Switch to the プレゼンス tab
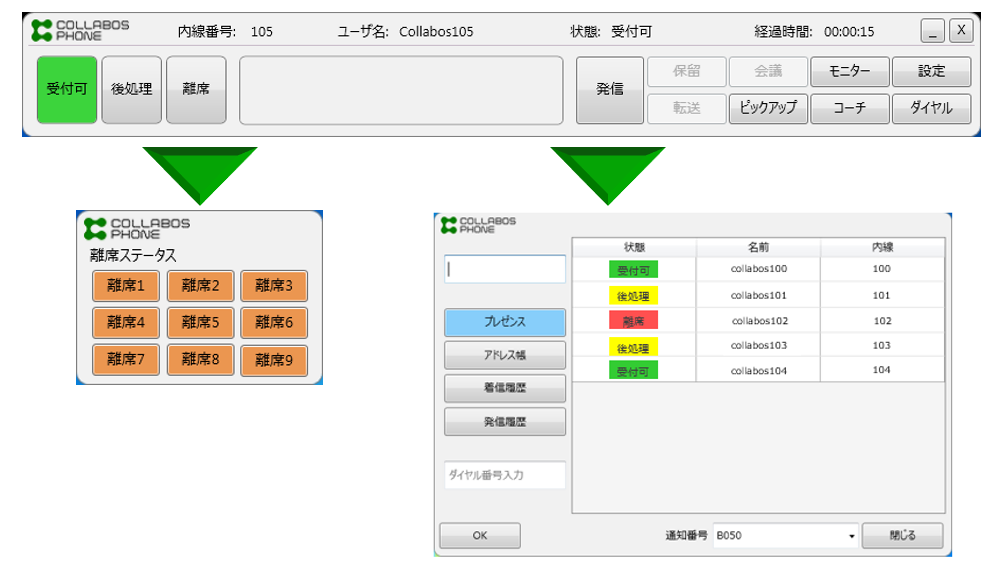Image resolution: width=995 pixels, height=579 pixels. 505,322
